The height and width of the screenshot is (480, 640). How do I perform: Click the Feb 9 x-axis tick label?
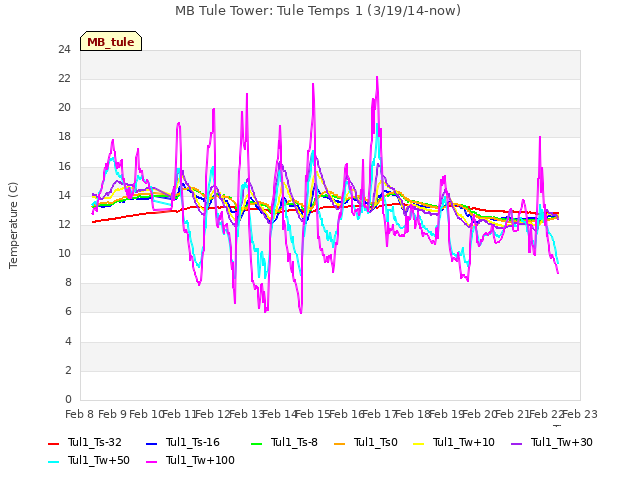113,414
